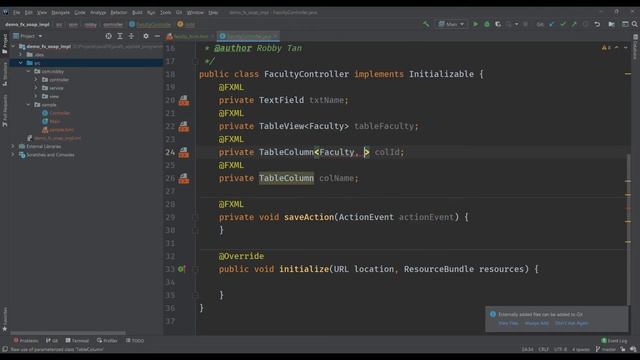
Task: Click the Build Project hammer icon
Action: click(426, 24)
